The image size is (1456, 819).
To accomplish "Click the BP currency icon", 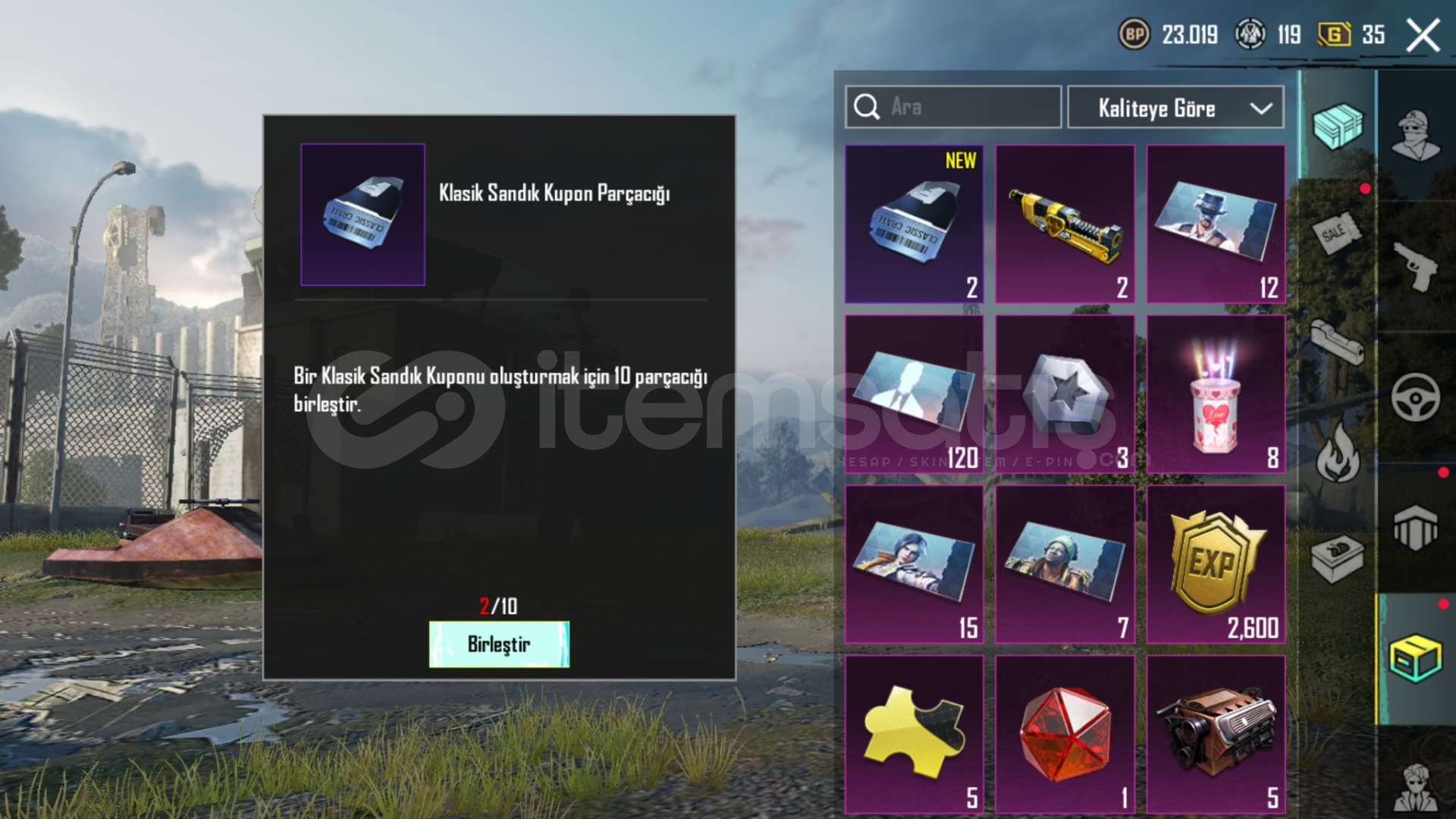I will pos(1134,34).
